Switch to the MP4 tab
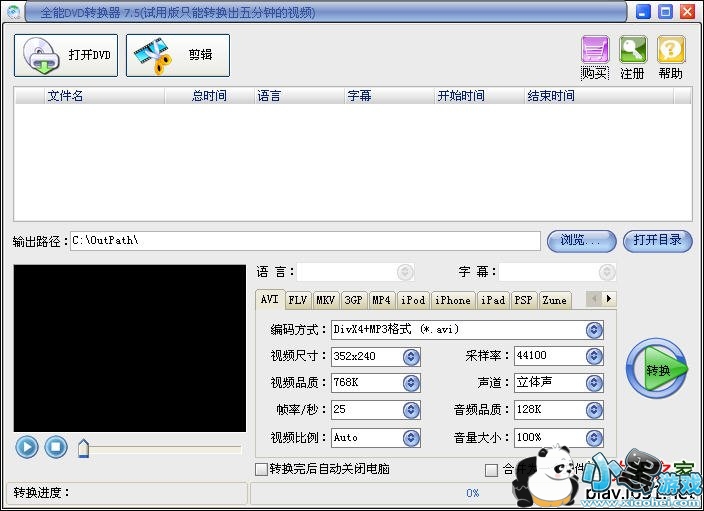704x511 pixels. coord(381,300)
